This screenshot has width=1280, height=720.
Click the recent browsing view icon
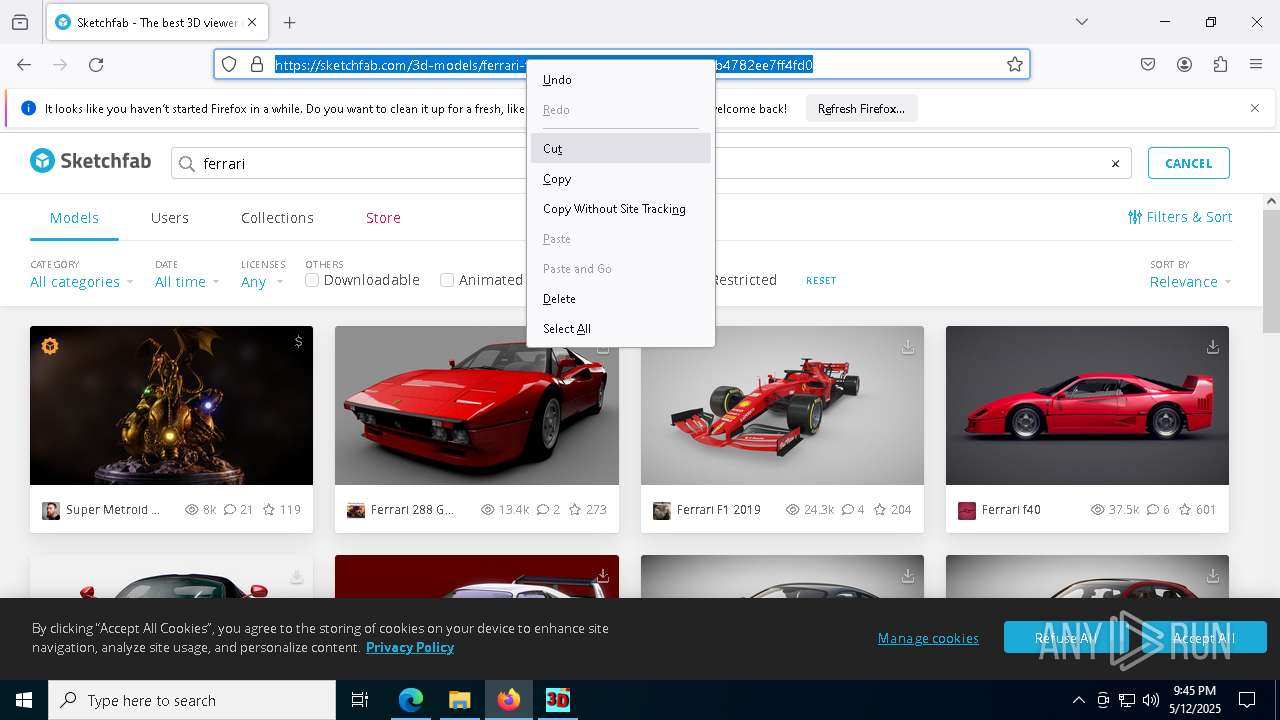point(20,22)
